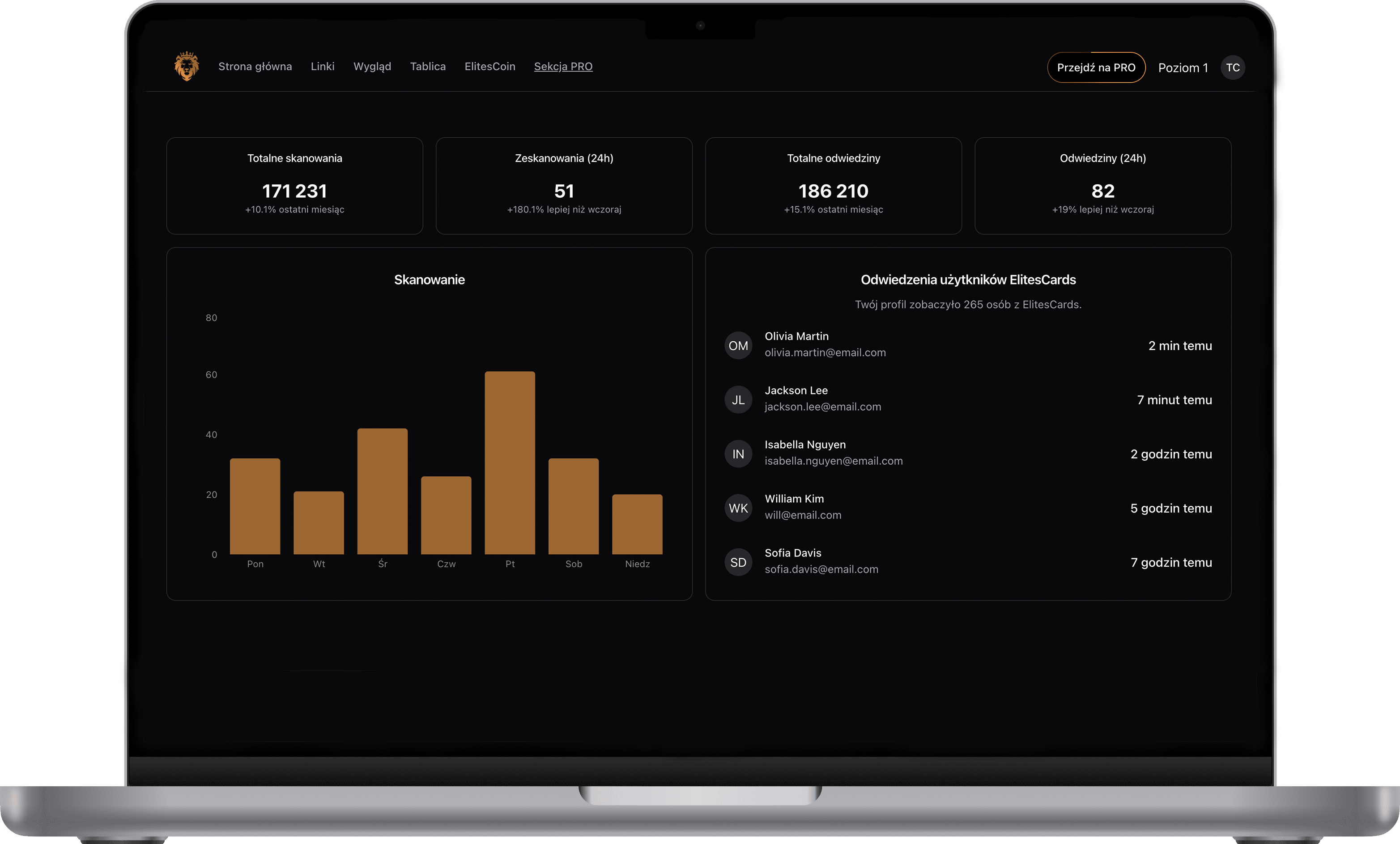Screen dimensions: 1400x844
Task: Click the Friday (Pt) chart bar
Action: (510, 463)
